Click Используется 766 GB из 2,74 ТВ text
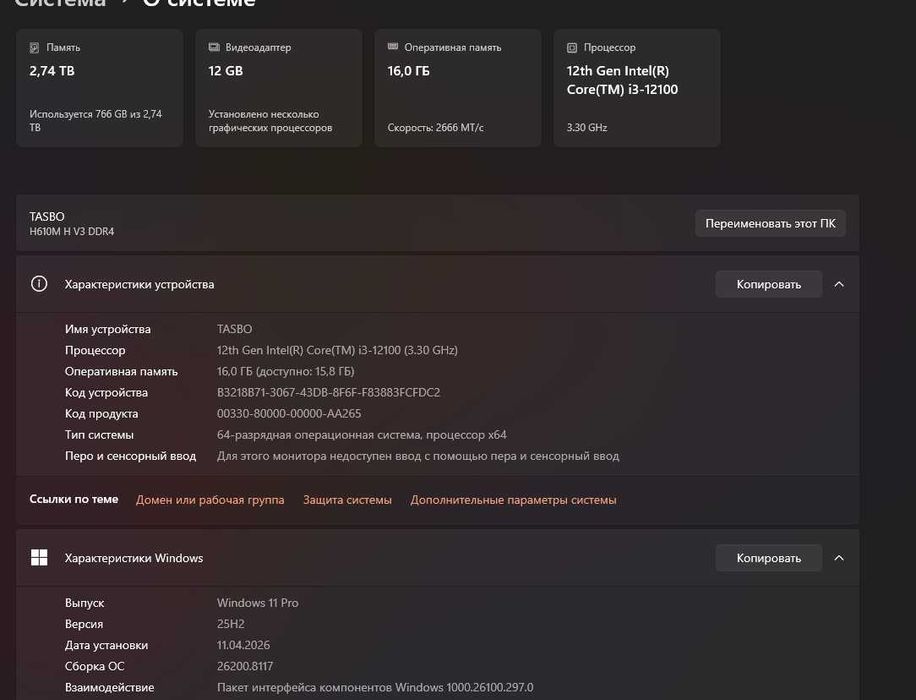The height and width of the screenshot is (700, 916). coord(96,120)
